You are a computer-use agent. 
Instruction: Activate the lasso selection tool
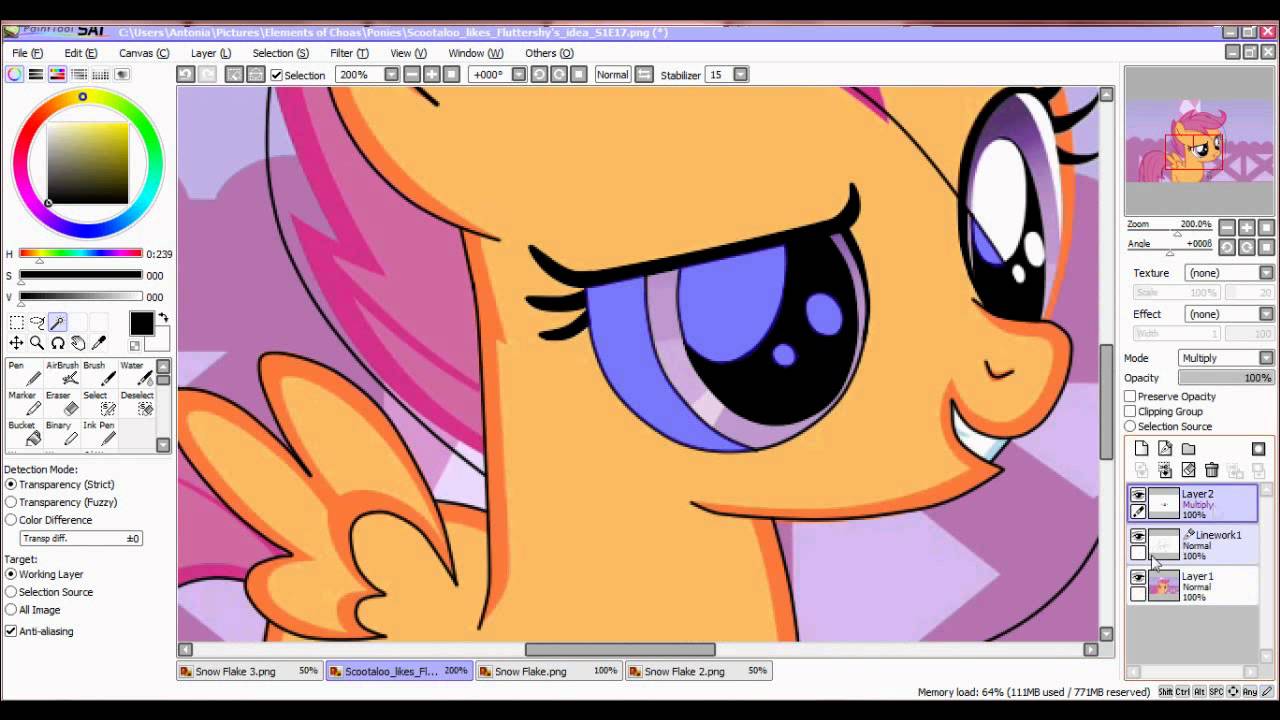(37, 322)
